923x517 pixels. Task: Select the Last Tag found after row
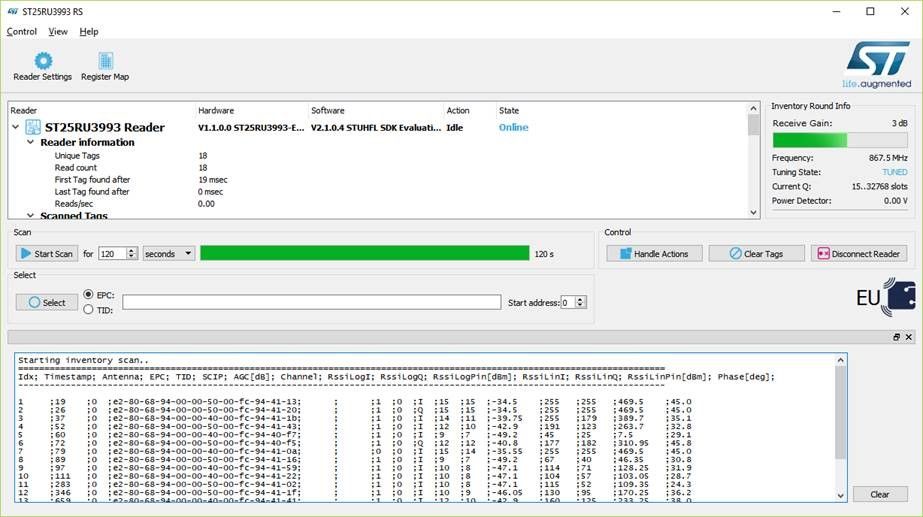click(x=377, y=192)
